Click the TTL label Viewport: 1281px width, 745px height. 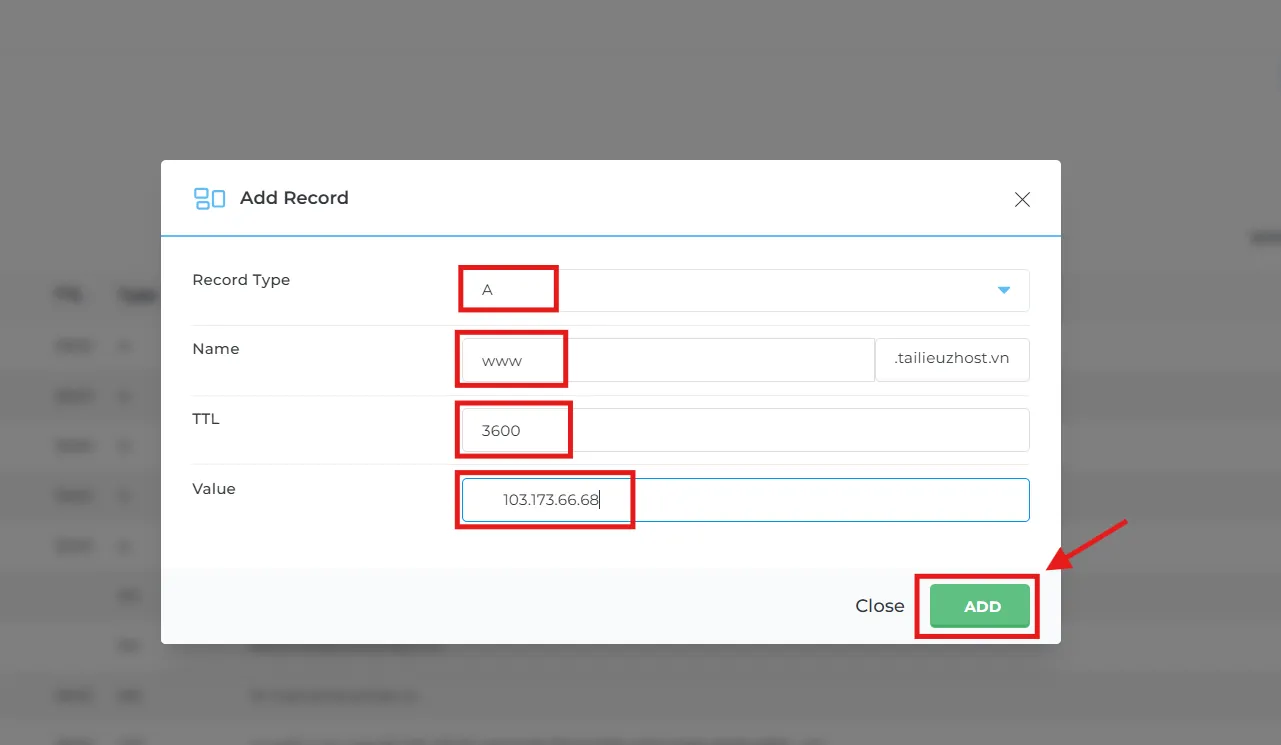[206, 419]
